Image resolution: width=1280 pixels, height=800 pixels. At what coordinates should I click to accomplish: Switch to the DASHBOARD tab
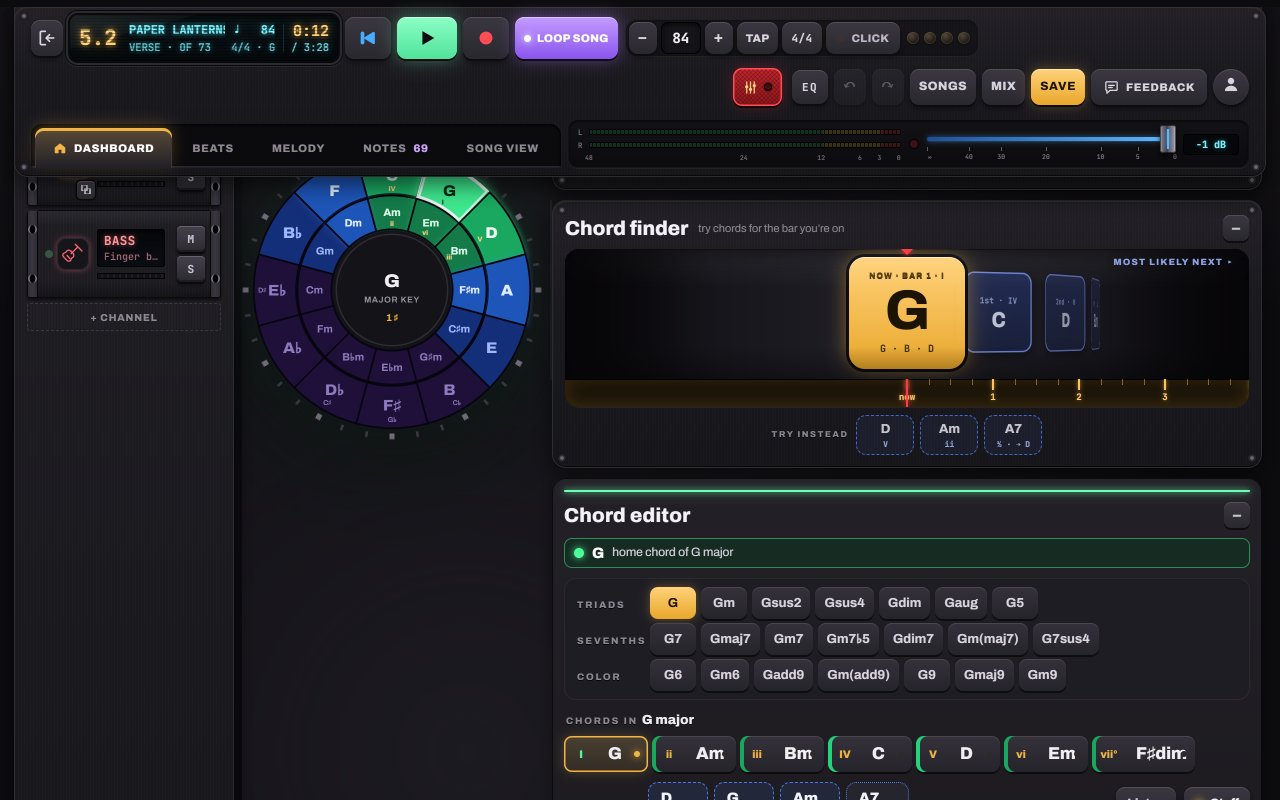click(104, 148)
